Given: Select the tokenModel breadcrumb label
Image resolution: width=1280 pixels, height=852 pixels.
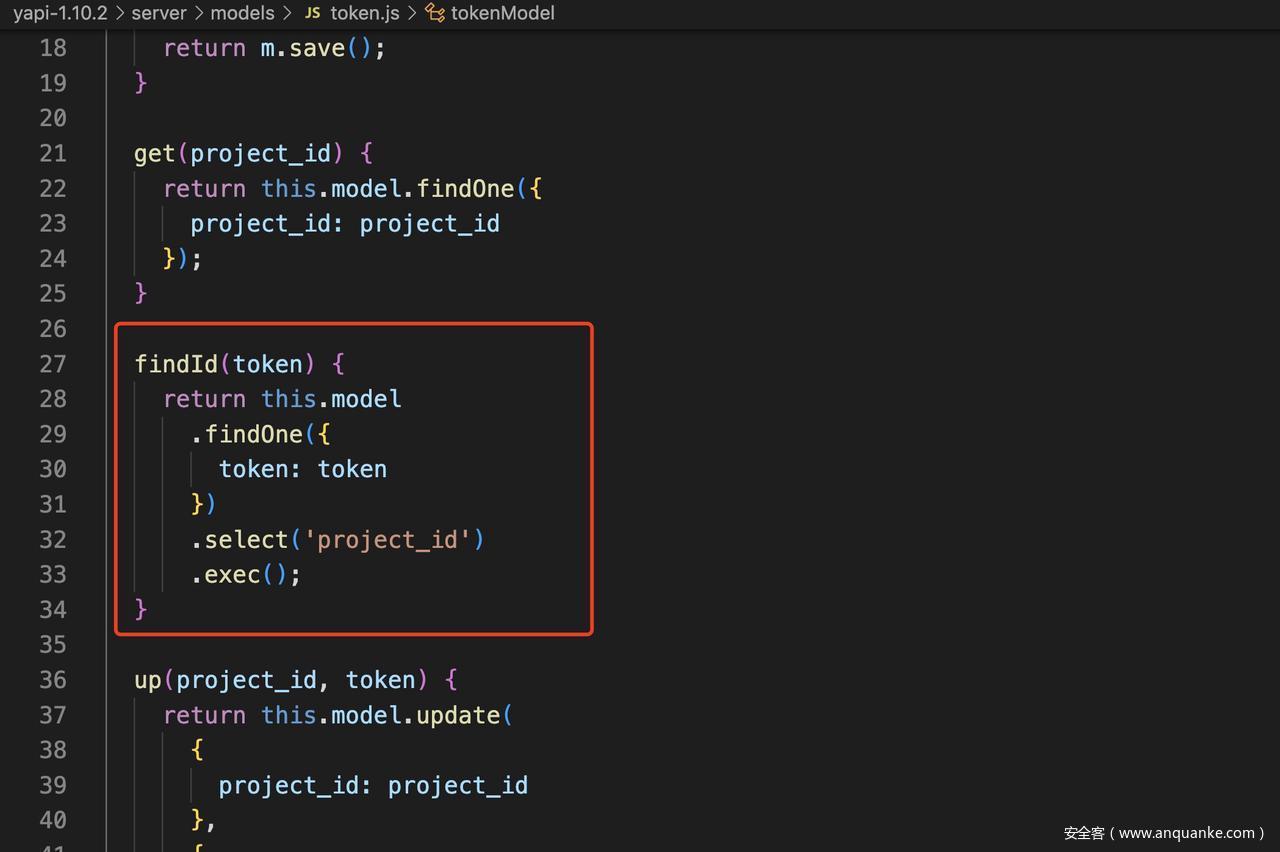Looking at the screenshot, I should (503, 13).
